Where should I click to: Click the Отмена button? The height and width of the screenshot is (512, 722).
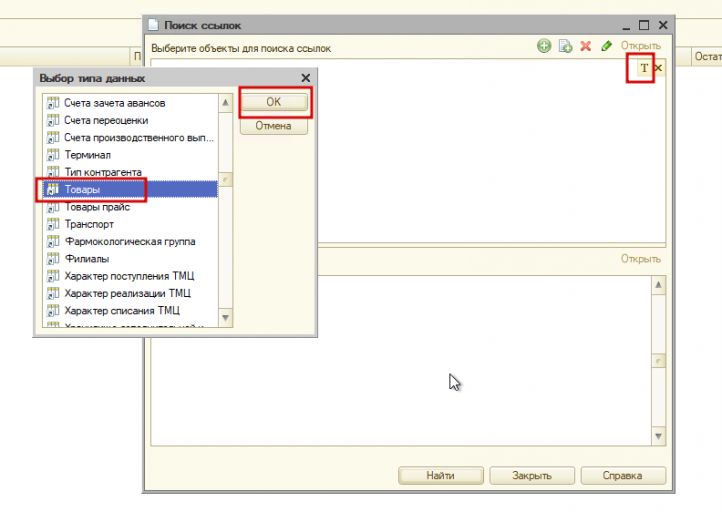pyautogui.click(x=274, y=126)
